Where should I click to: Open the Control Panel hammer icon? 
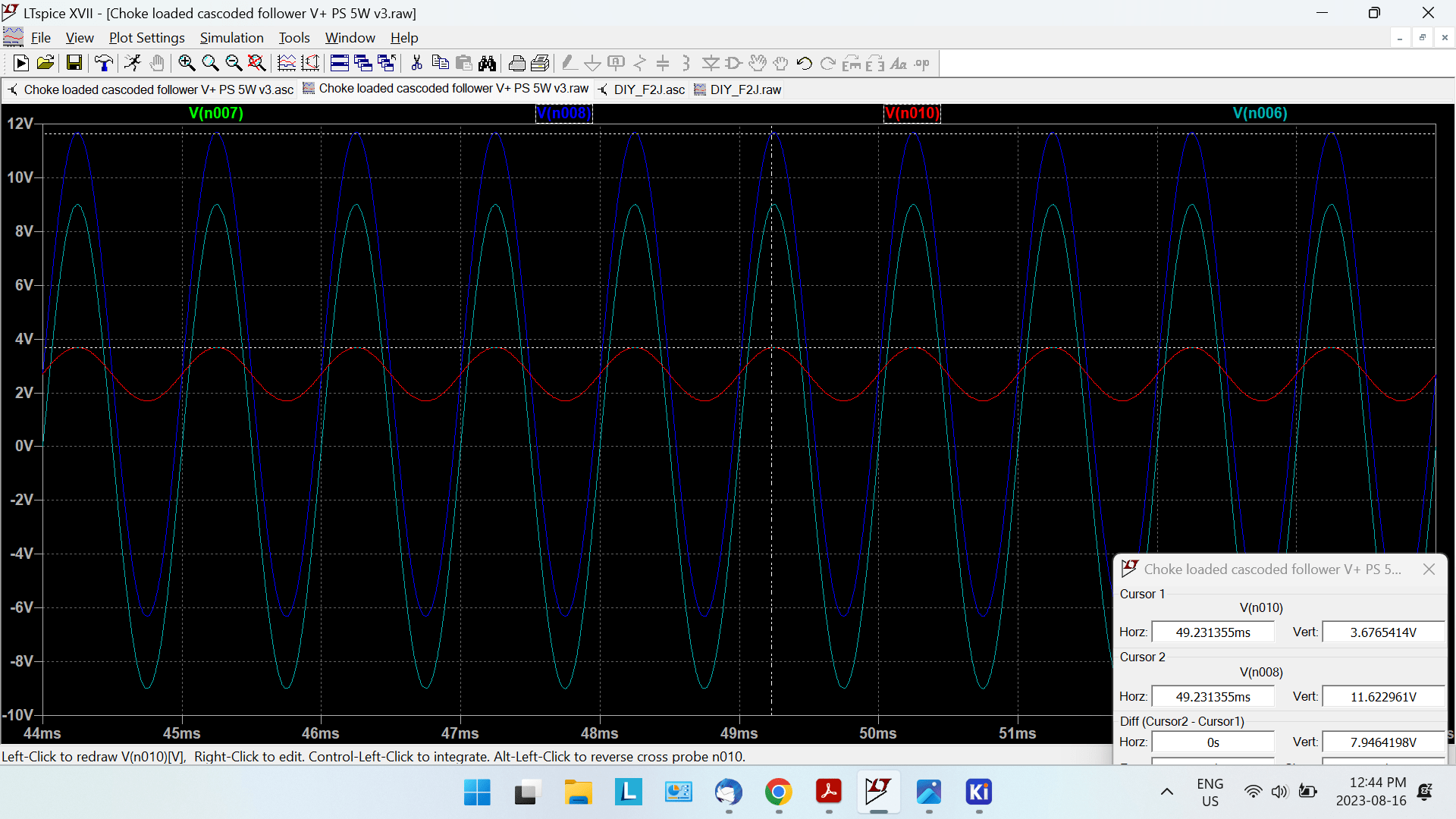click(104, 64)
